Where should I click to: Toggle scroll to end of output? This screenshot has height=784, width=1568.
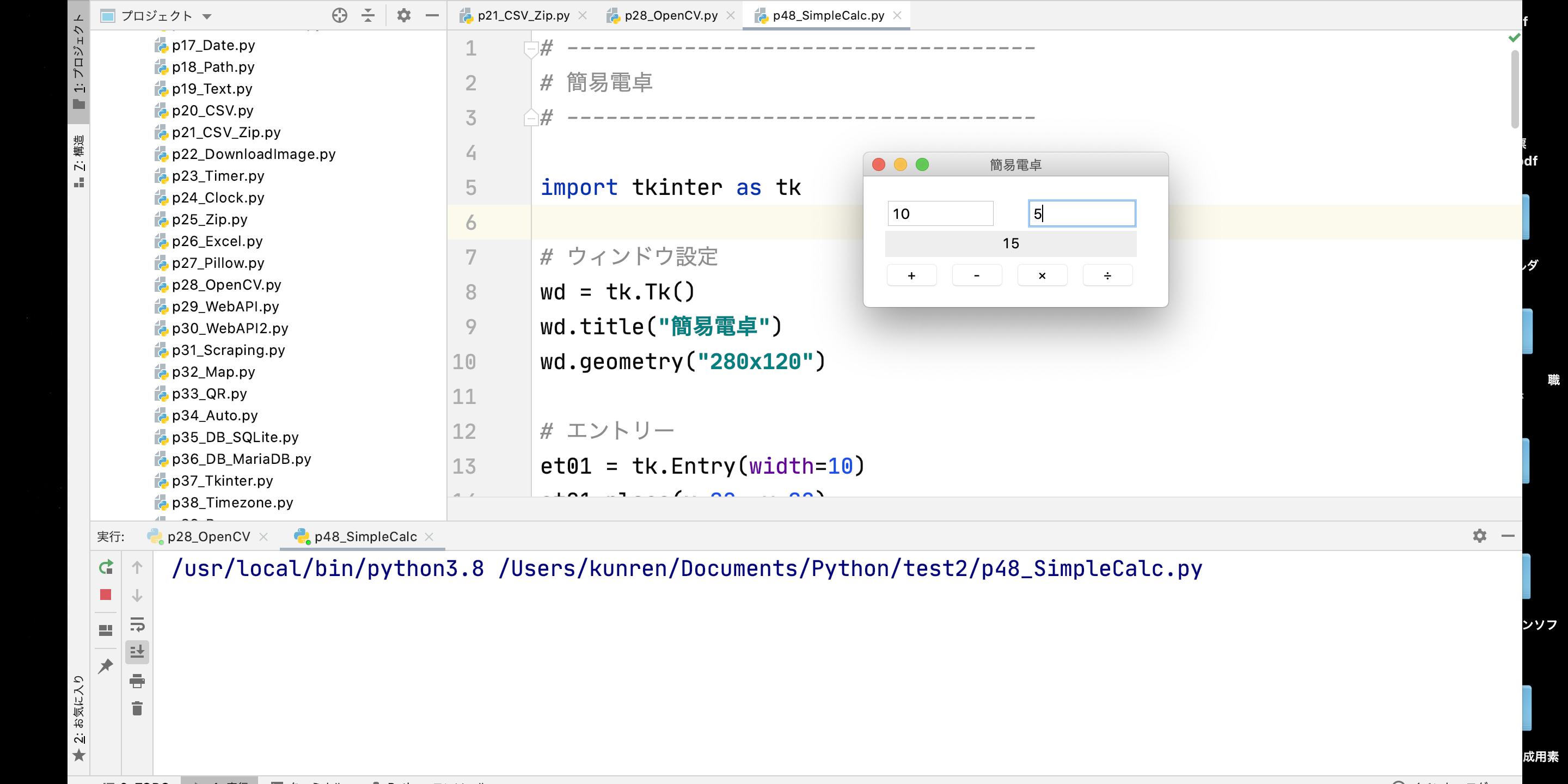137,652
